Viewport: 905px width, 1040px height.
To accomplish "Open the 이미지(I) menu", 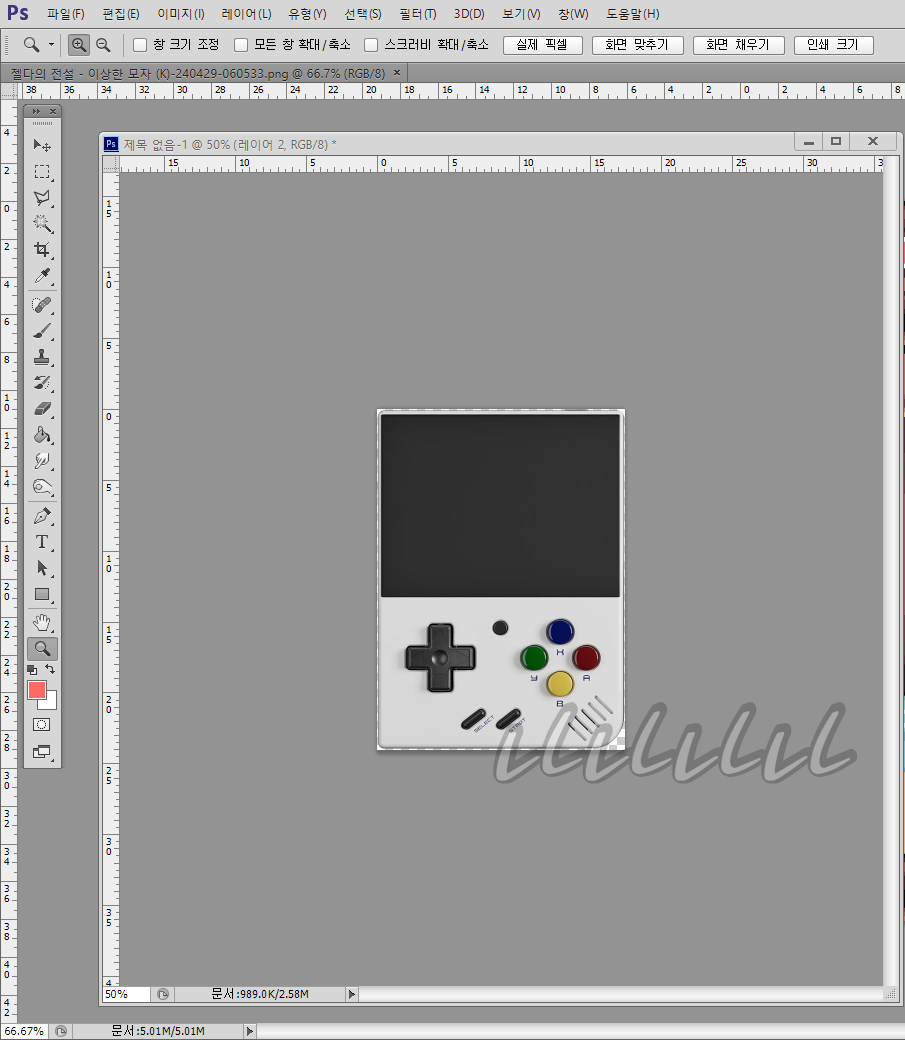I will [181, 14].
